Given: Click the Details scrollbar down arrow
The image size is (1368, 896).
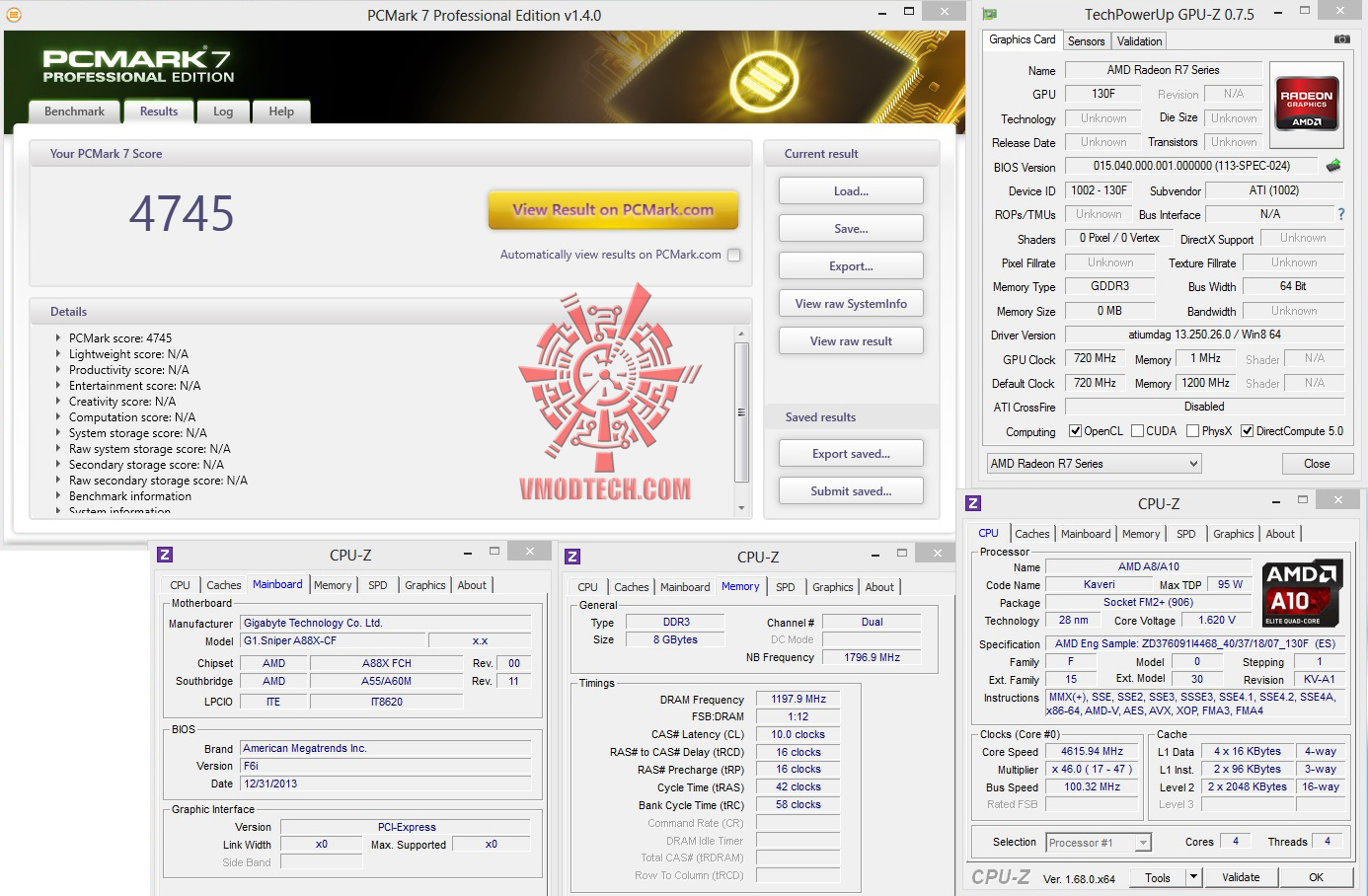Looking at the screenshot, I should point(742,507).
